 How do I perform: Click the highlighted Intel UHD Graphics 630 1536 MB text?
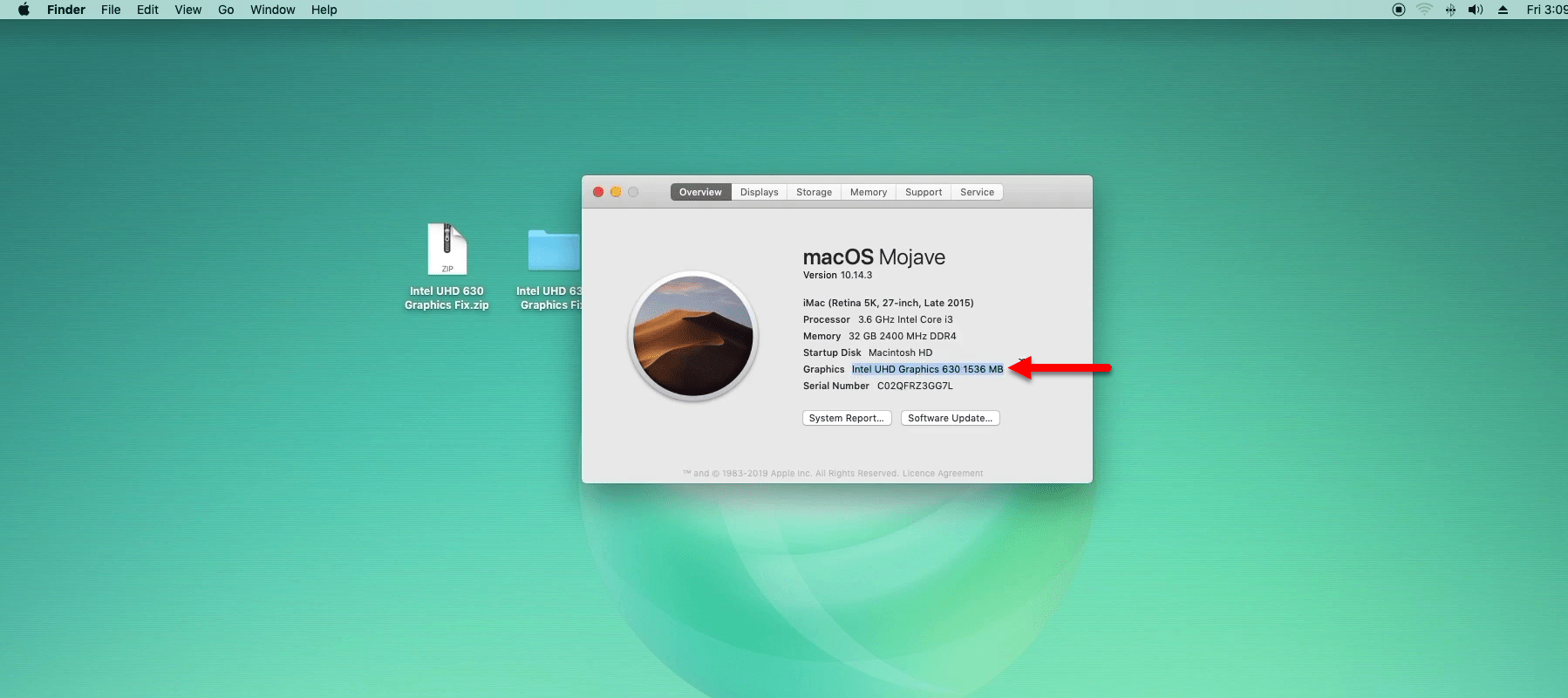928,370
